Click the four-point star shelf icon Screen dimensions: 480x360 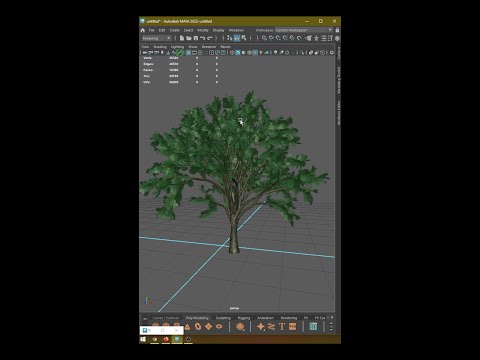click(x=260, y=327)
